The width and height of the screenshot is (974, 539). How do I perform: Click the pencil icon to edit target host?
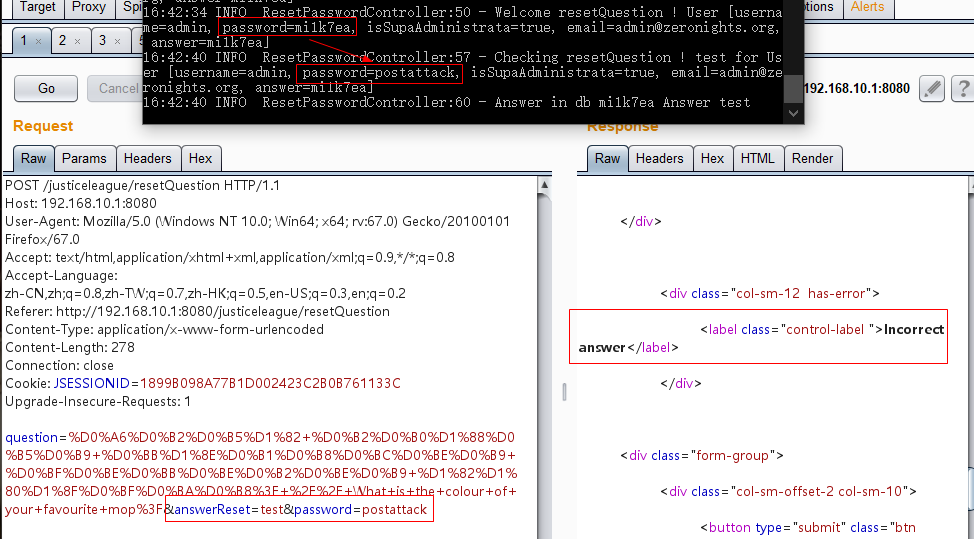tap(931, 89)
